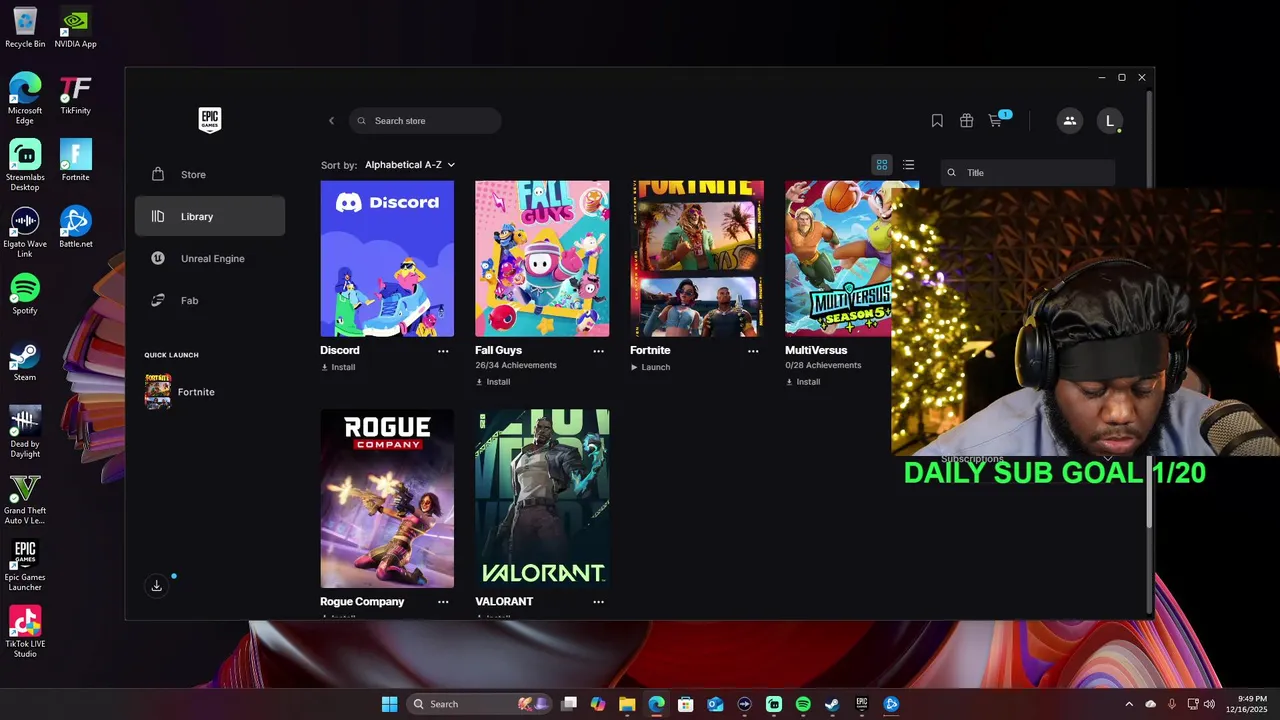Open Spotify desktop icon
1280x720 pixels.
pos(25,294)
